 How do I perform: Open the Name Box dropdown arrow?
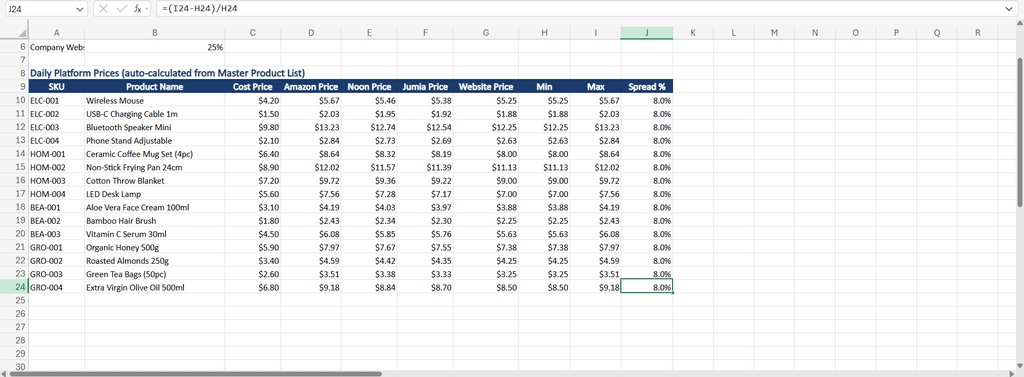79,8
